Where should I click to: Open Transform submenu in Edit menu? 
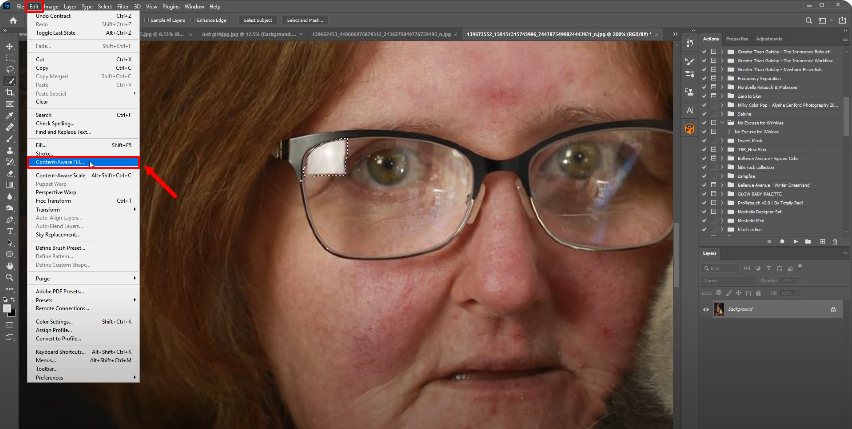click(x=83, y=210)
